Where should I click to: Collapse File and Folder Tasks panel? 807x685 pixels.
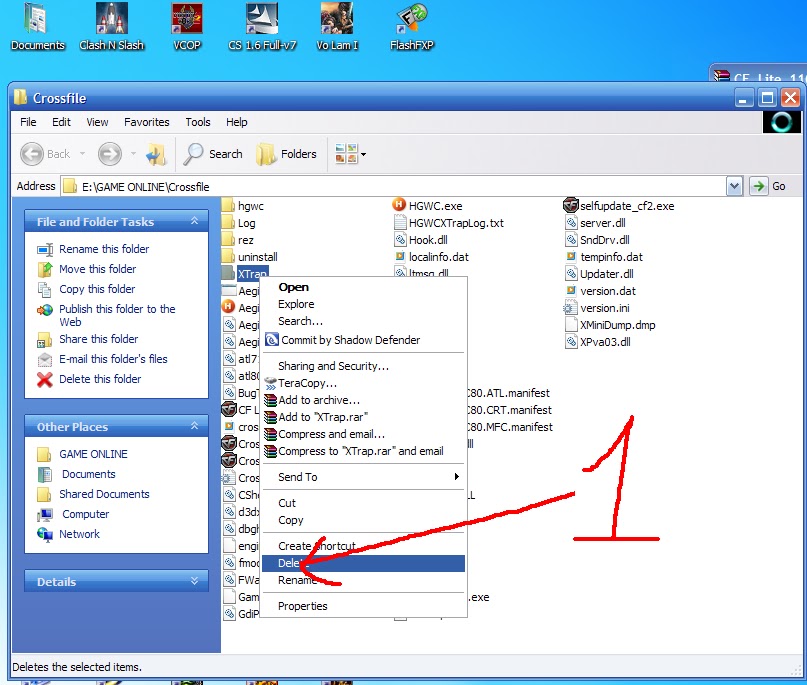coord(195,221)
